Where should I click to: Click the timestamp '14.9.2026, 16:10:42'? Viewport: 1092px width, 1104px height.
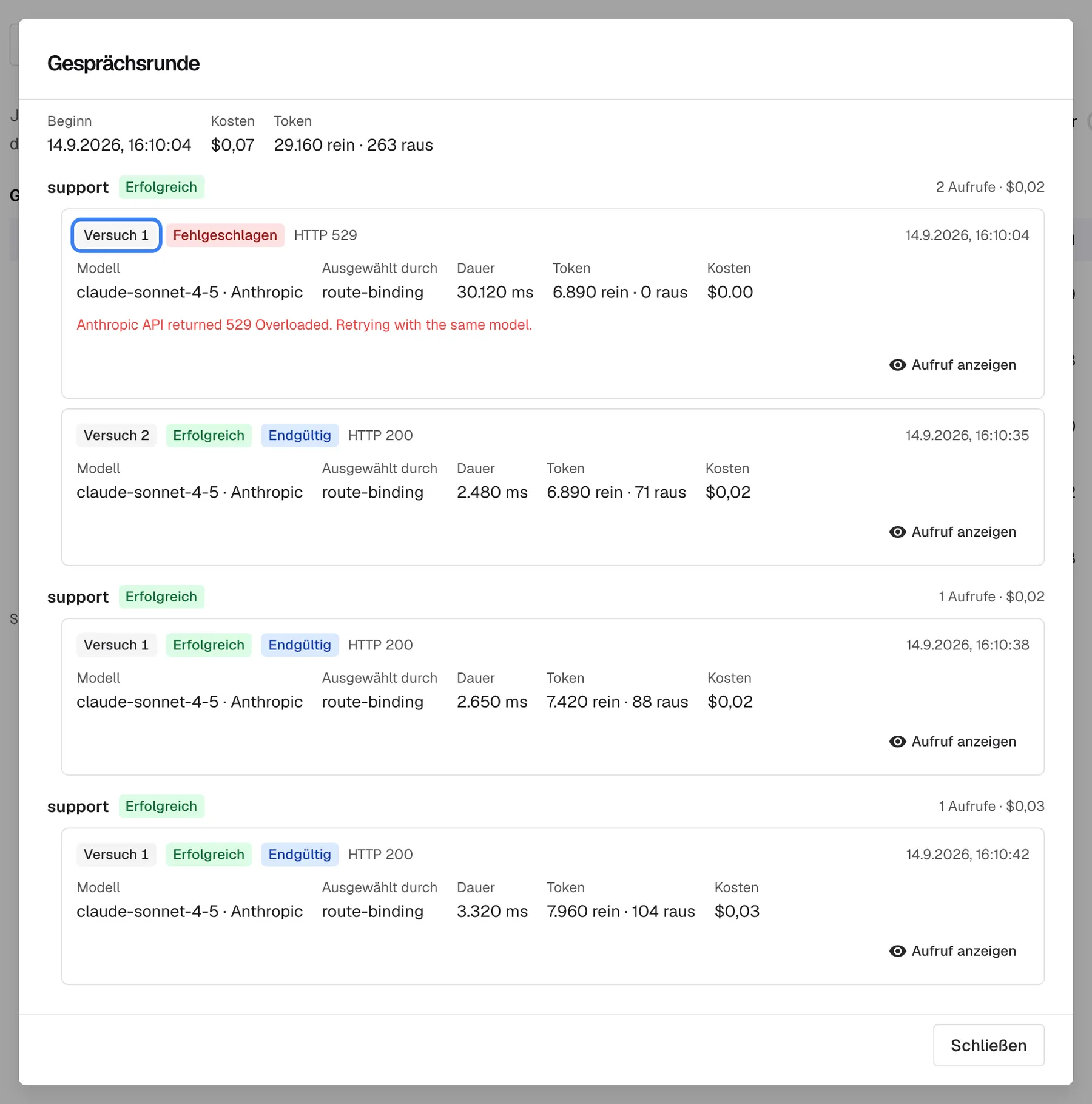[x=967, y=854]
